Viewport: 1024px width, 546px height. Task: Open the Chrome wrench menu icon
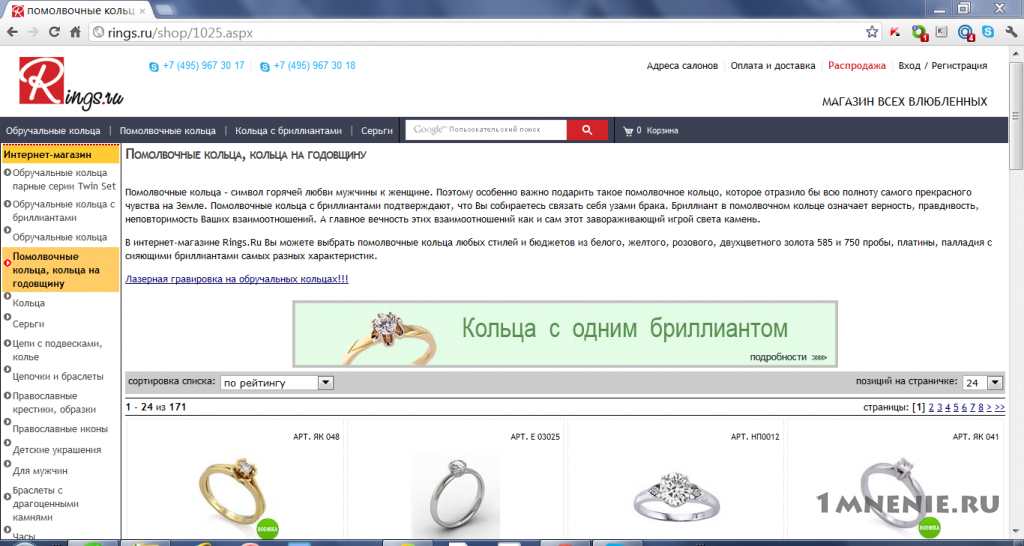point(1011,31)
